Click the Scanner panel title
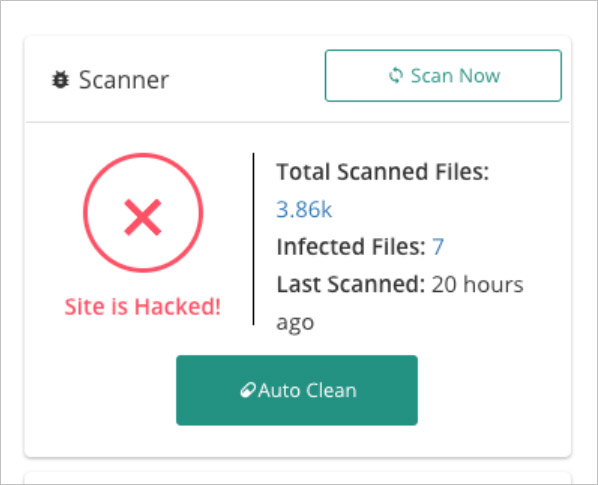The width and height of the screenshot is (598, 485). pos(124,80)
